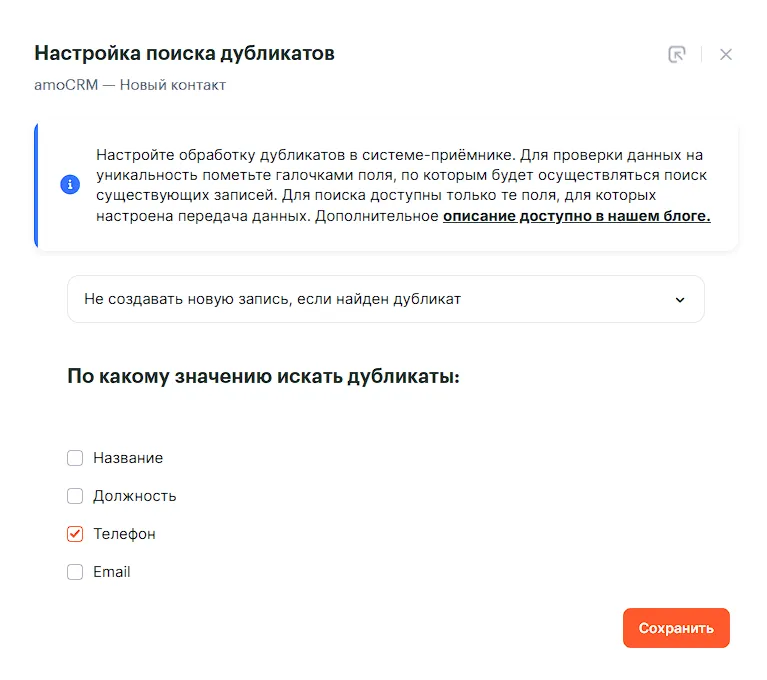The height and width of the screenshot is (680, 767).
Task: Click the 'По какому значению искать дубликаты' heading
Action: [263, 377]
